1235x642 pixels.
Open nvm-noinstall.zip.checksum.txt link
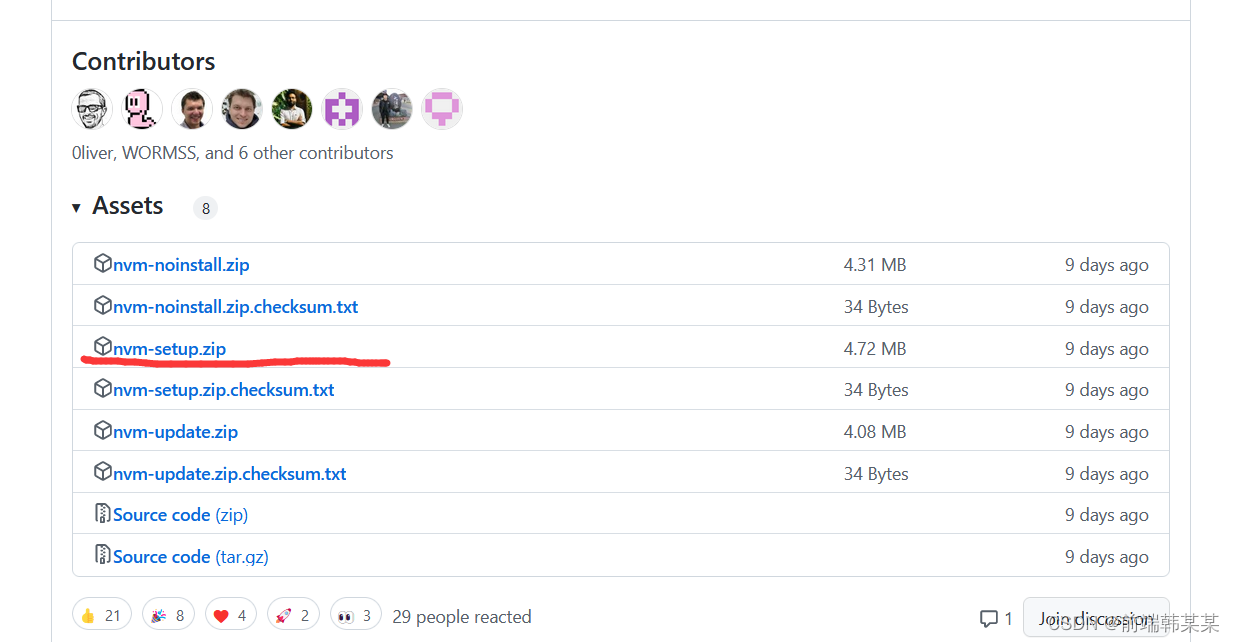235,307
